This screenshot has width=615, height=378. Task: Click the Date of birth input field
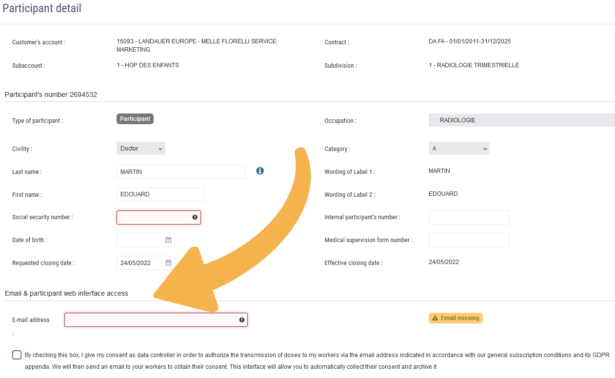(x=146, y=240)
